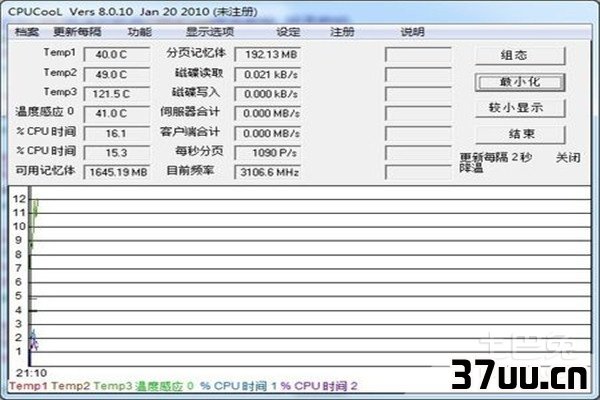Screen dimensions: 600x400
Task: Click the Temp2 graph legend entry
Action: coord(71,386)
